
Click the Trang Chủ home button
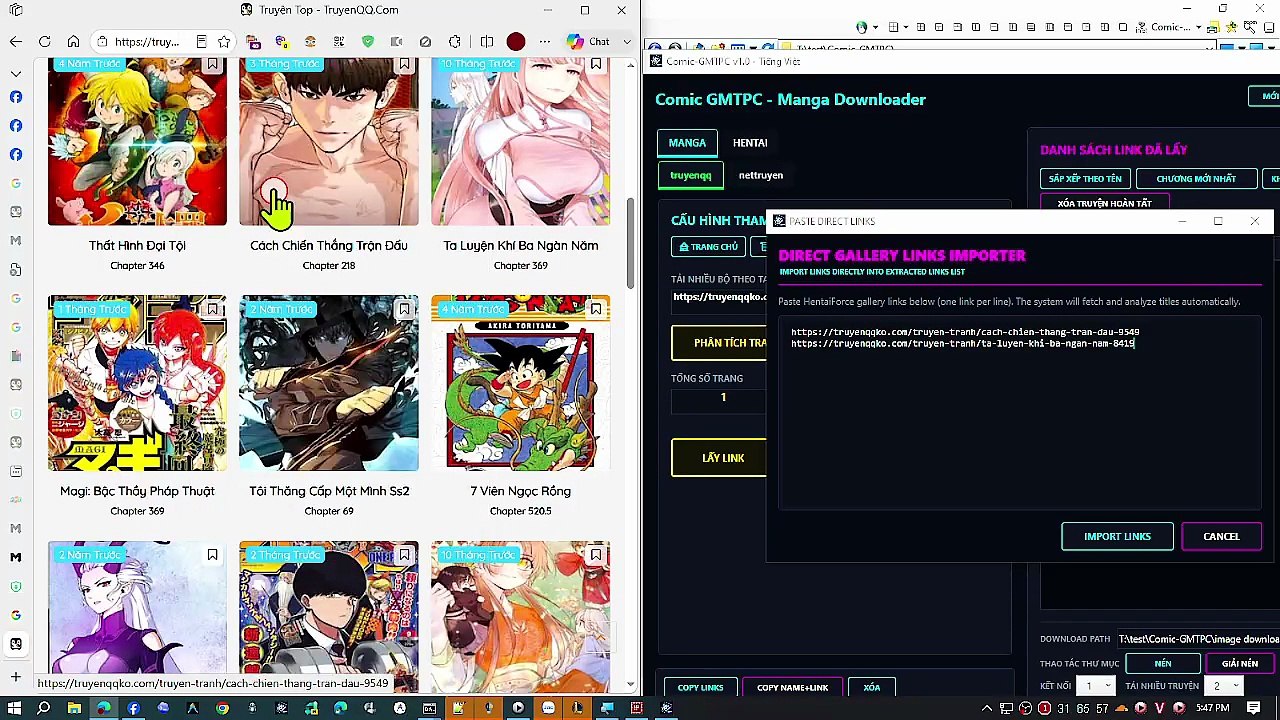[x=708, y=247]
